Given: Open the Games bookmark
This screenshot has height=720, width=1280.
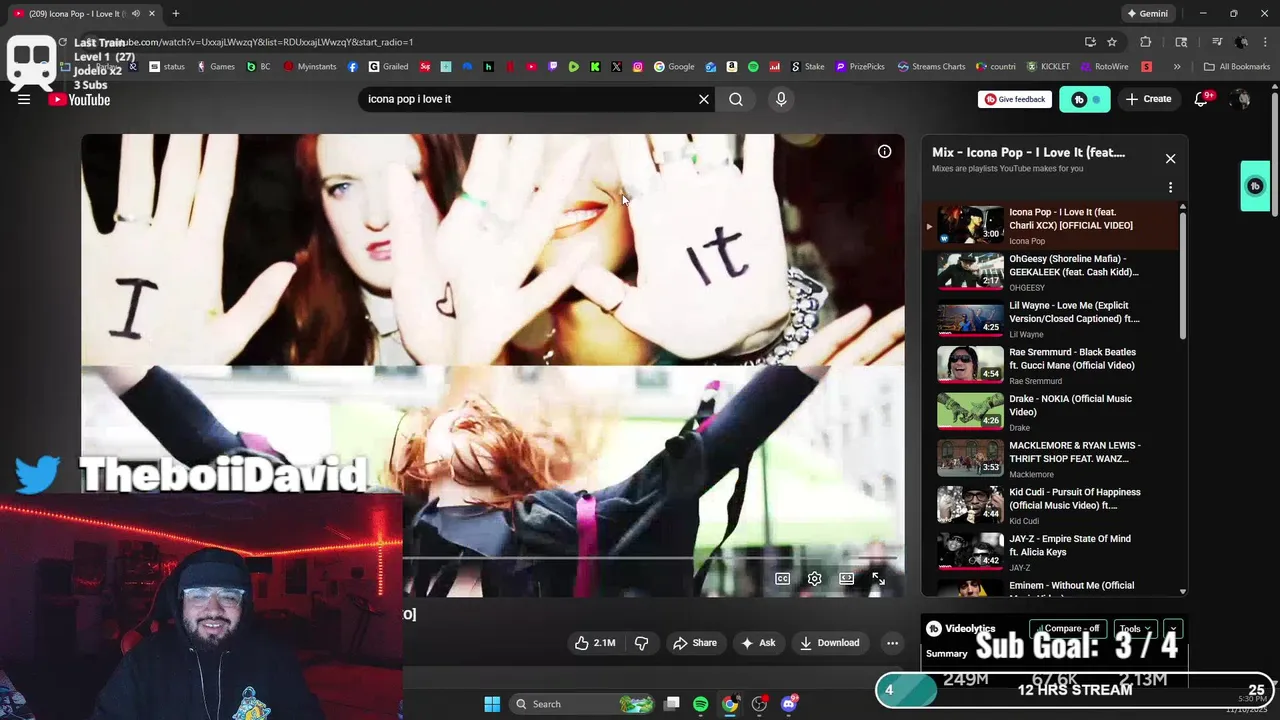Looking at the screenshot, I should [x=216, y=67].
